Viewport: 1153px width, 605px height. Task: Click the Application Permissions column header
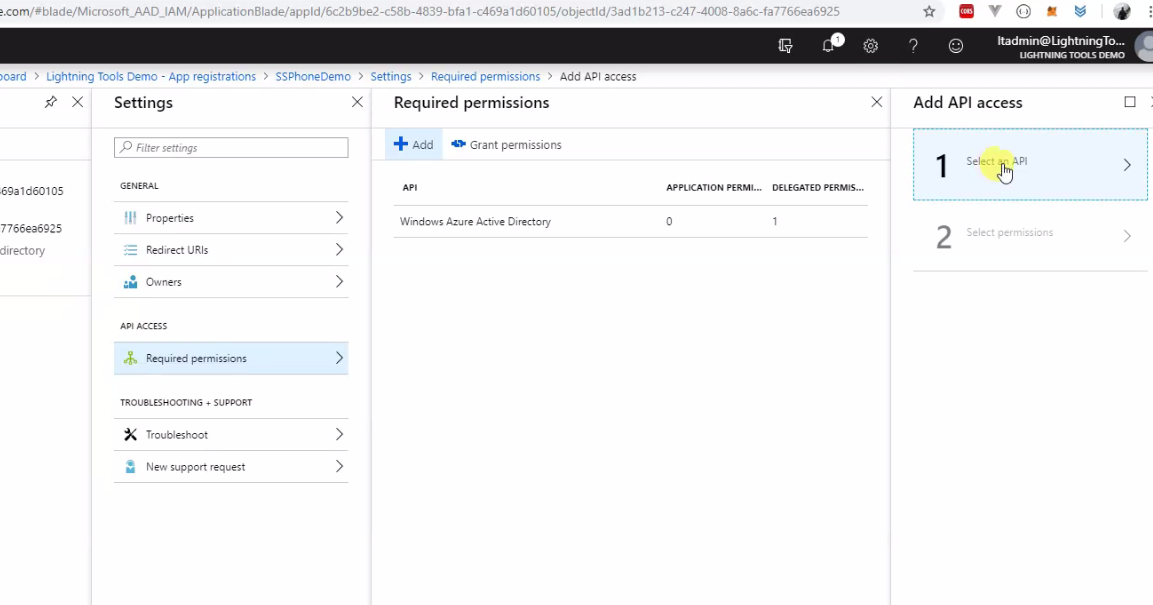click(x=713, y=187)
